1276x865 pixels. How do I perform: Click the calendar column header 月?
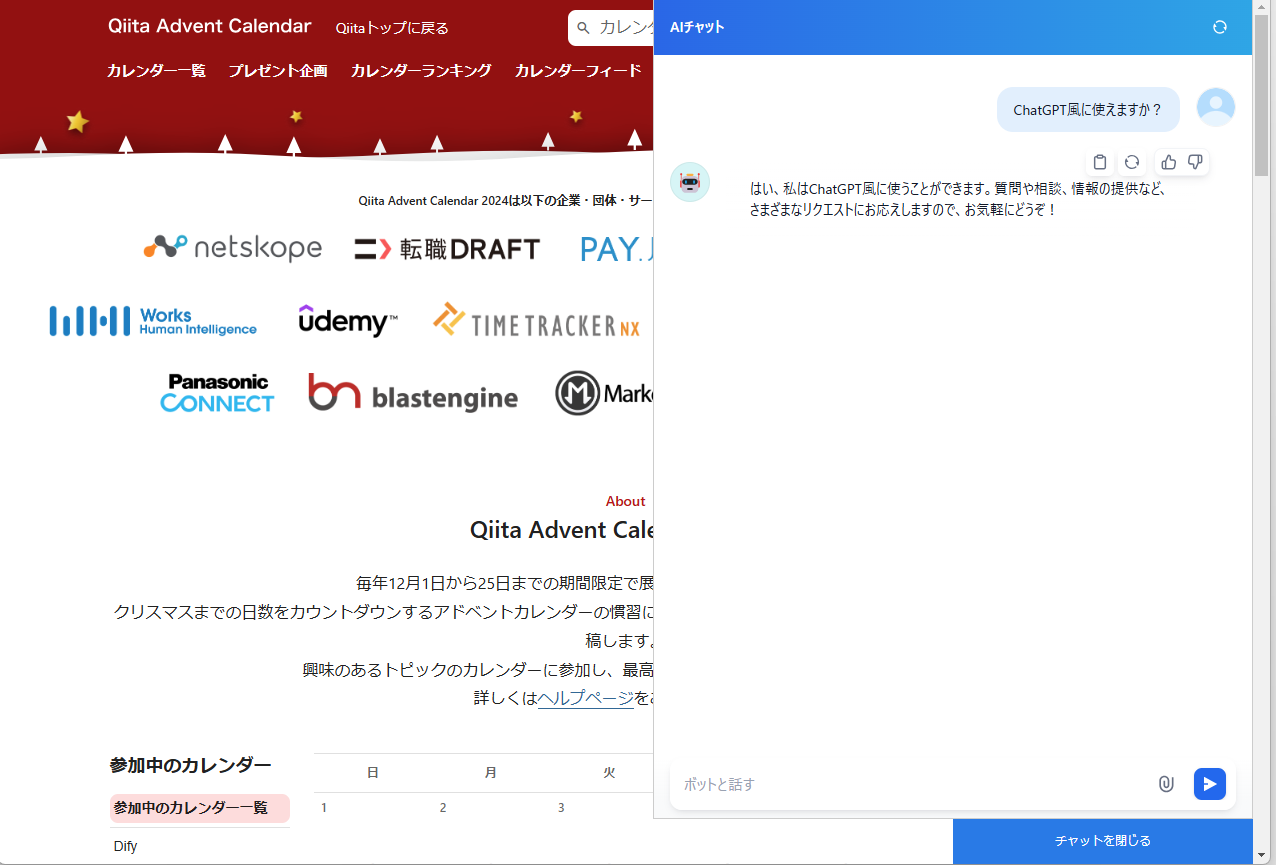(x=490, y=773)
